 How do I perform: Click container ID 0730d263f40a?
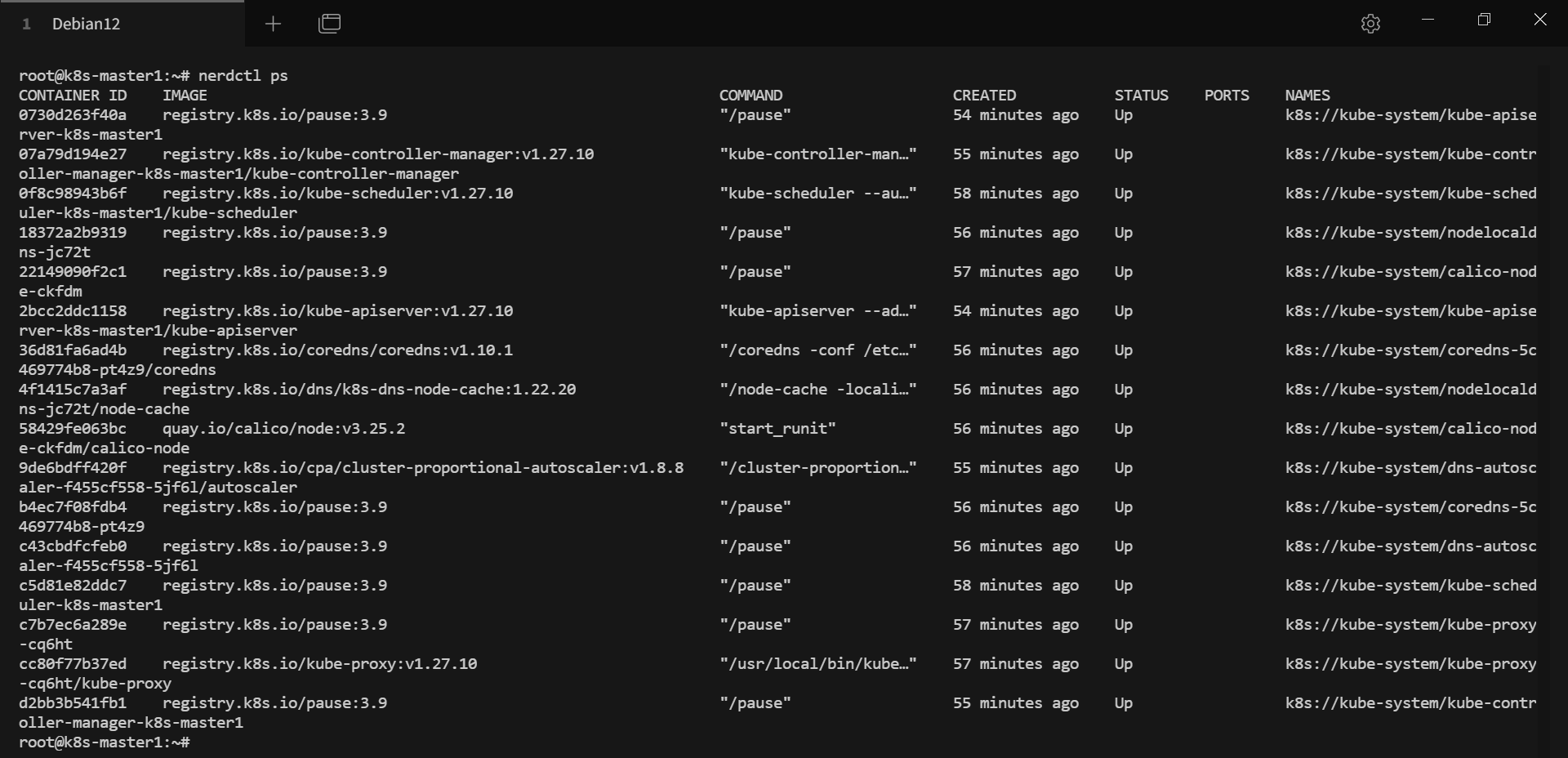[73, 115]
